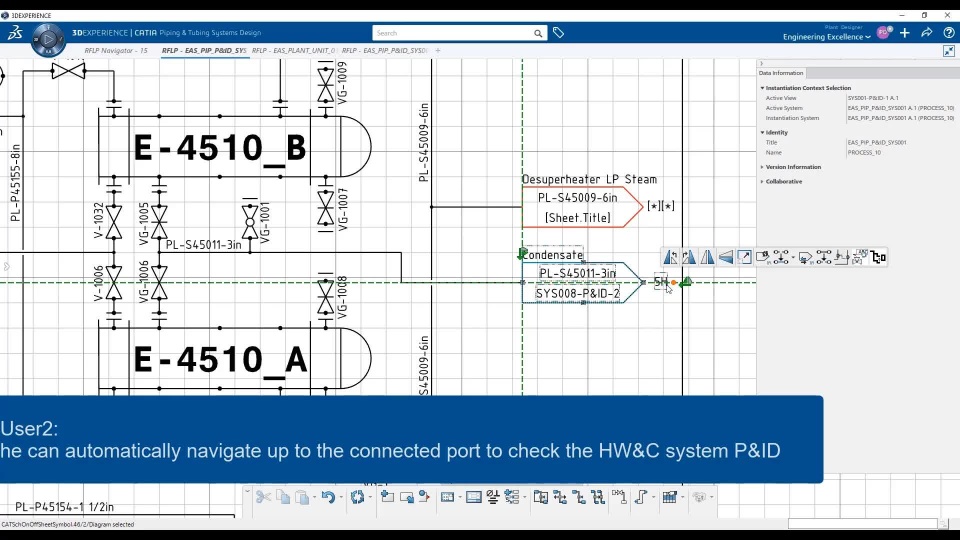Collapse the Identity section
Screen dimensions: 960x540
[x=762, y=132]
